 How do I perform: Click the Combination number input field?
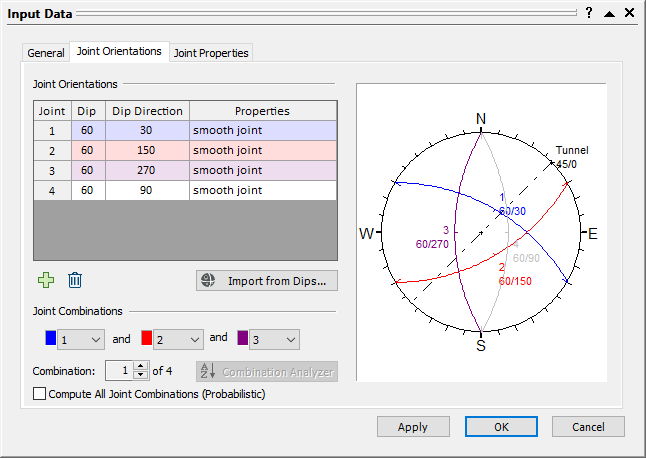[120, 371]
